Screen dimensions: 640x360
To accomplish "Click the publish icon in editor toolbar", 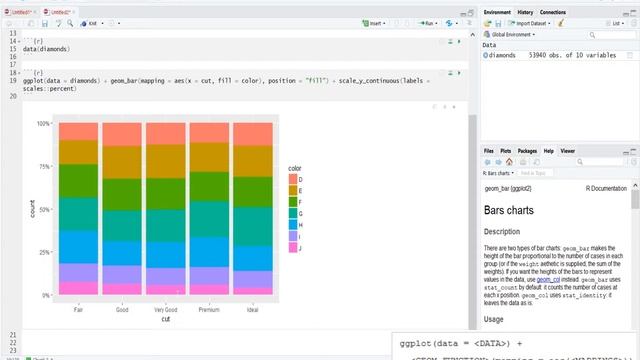I will pos(449,24).
